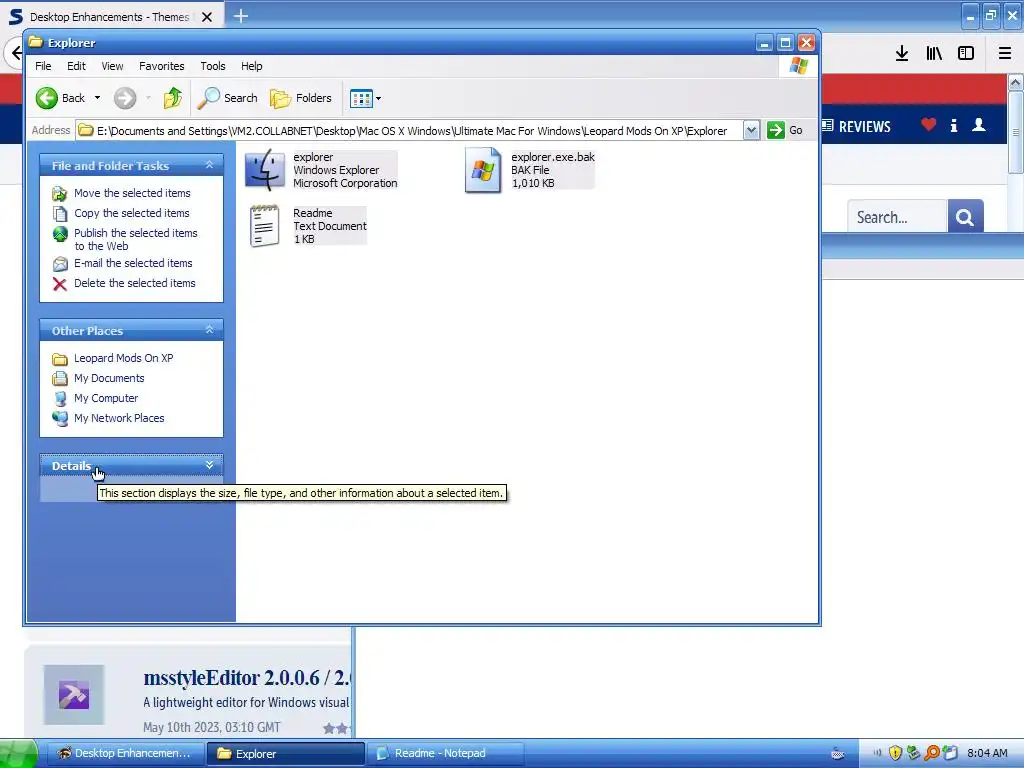Viewport: 1024px width, 768px height.
Task: Click Delete the selected items
Action: click(x=135, y=283)
